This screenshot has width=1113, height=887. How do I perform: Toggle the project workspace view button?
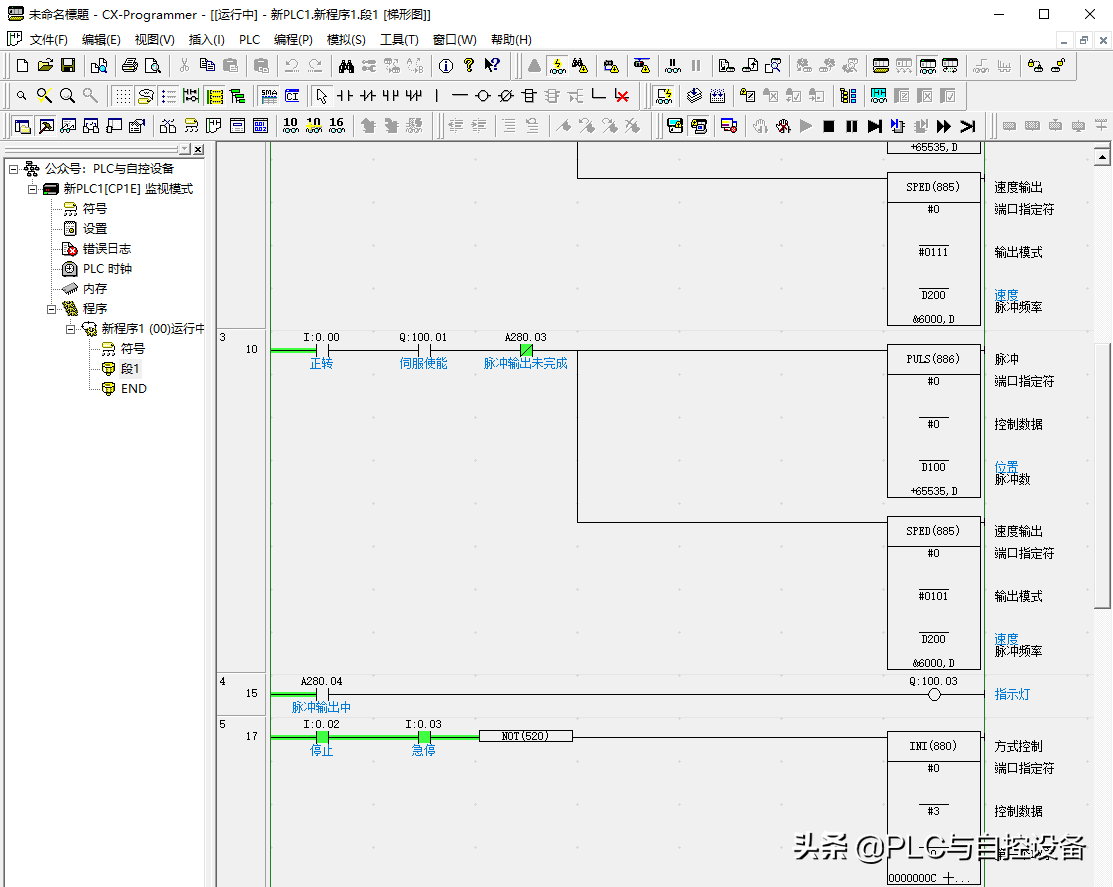22,126
